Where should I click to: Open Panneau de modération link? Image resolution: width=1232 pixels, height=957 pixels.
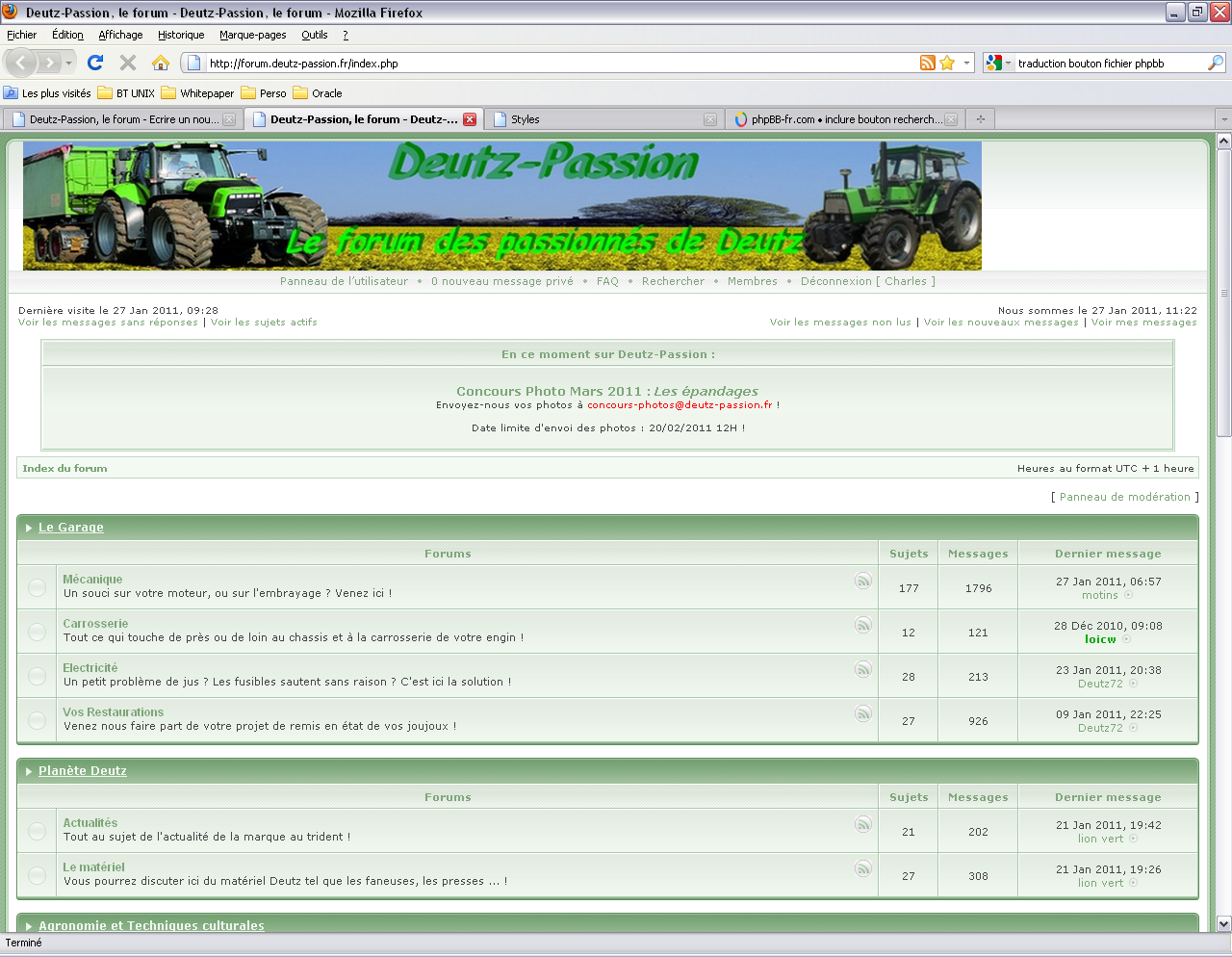[1125, 497]
